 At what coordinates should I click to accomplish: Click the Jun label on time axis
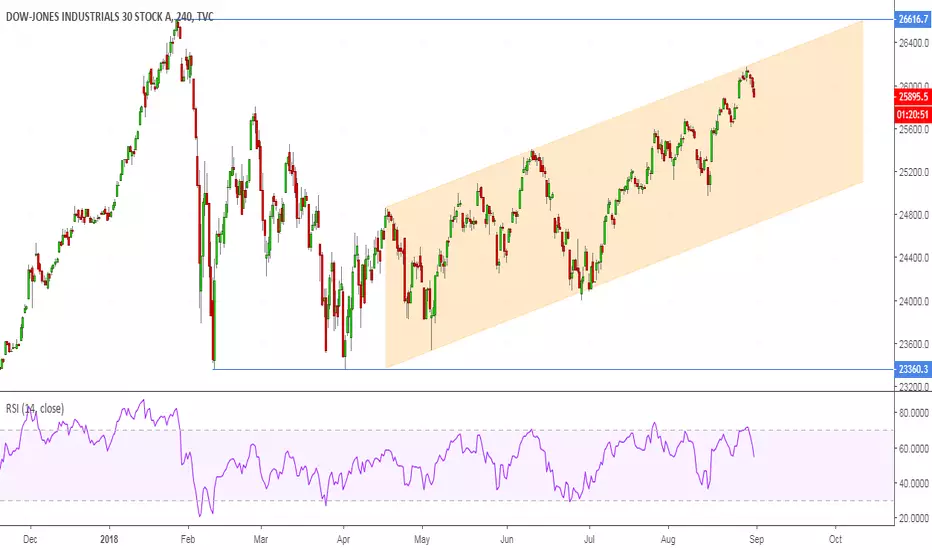click(x=506, y=539)
